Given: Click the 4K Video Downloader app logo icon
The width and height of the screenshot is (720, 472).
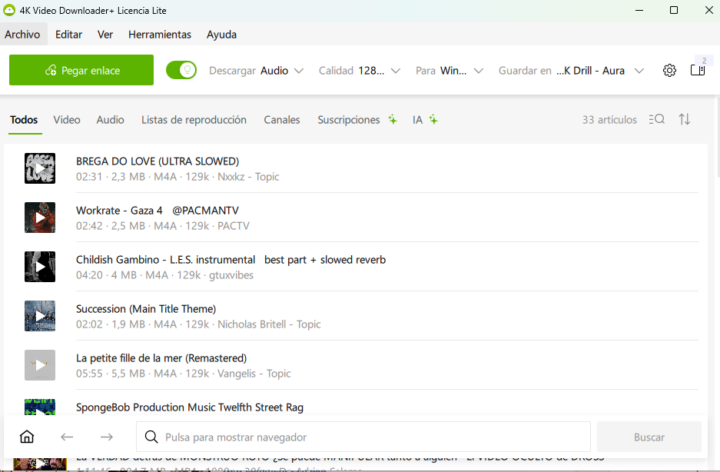Looking at the screenshot, I should [x=9, y=10].
